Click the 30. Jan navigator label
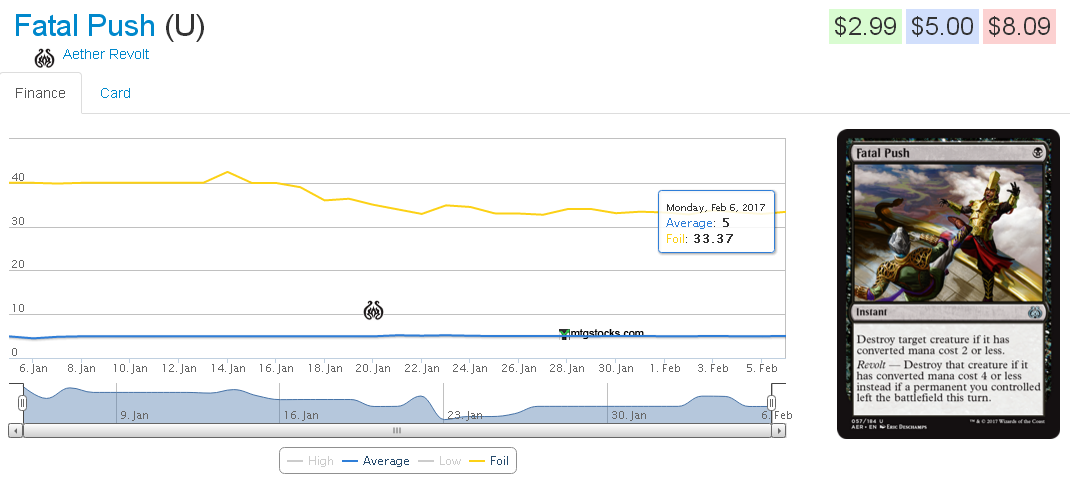The height and width of the screenshot is (487, 1070). point(628,415)
